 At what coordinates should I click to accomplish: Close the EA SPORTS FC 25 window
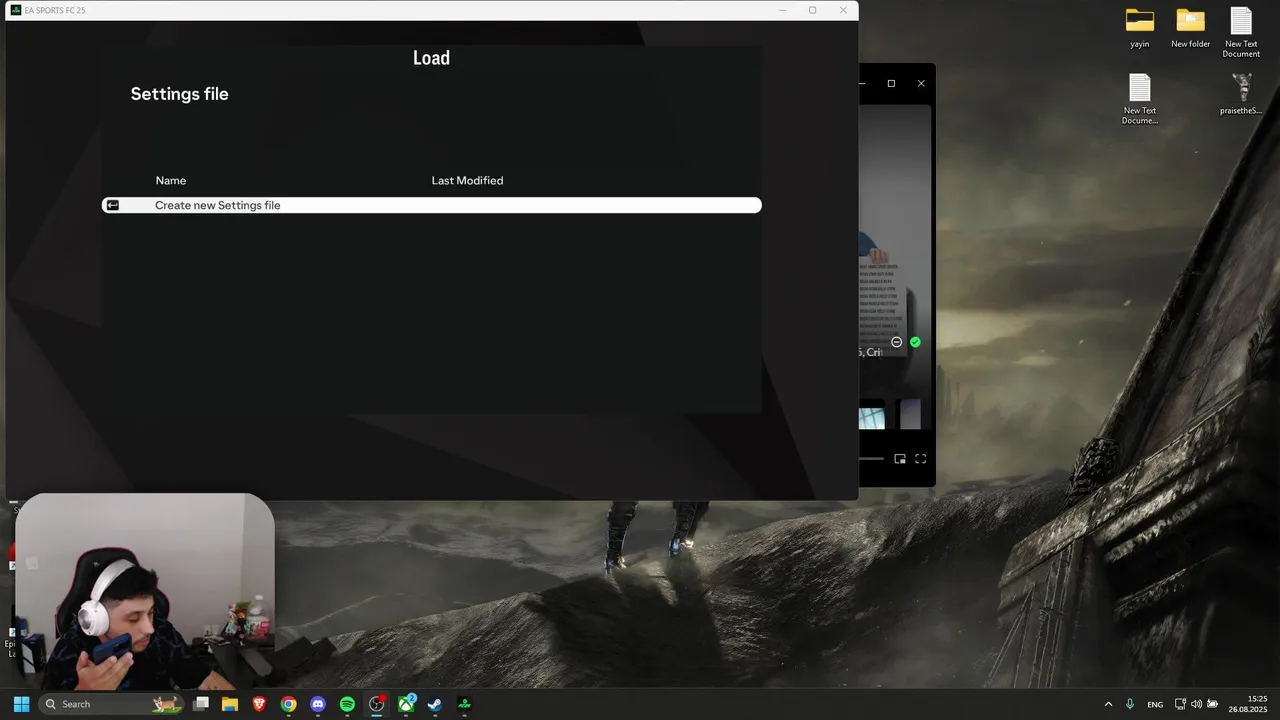click(843, 10)
